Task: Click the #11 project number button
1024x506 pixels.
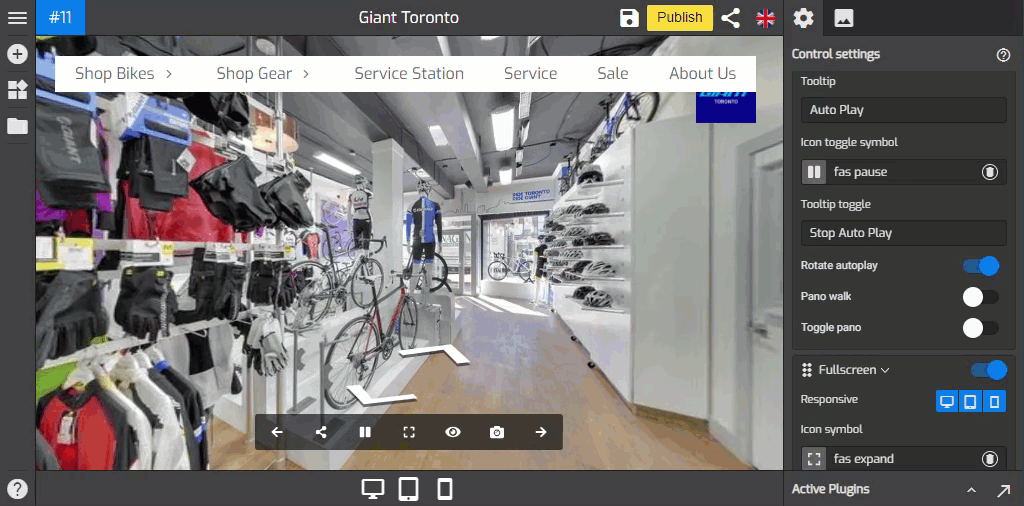Action: (60, 18)
